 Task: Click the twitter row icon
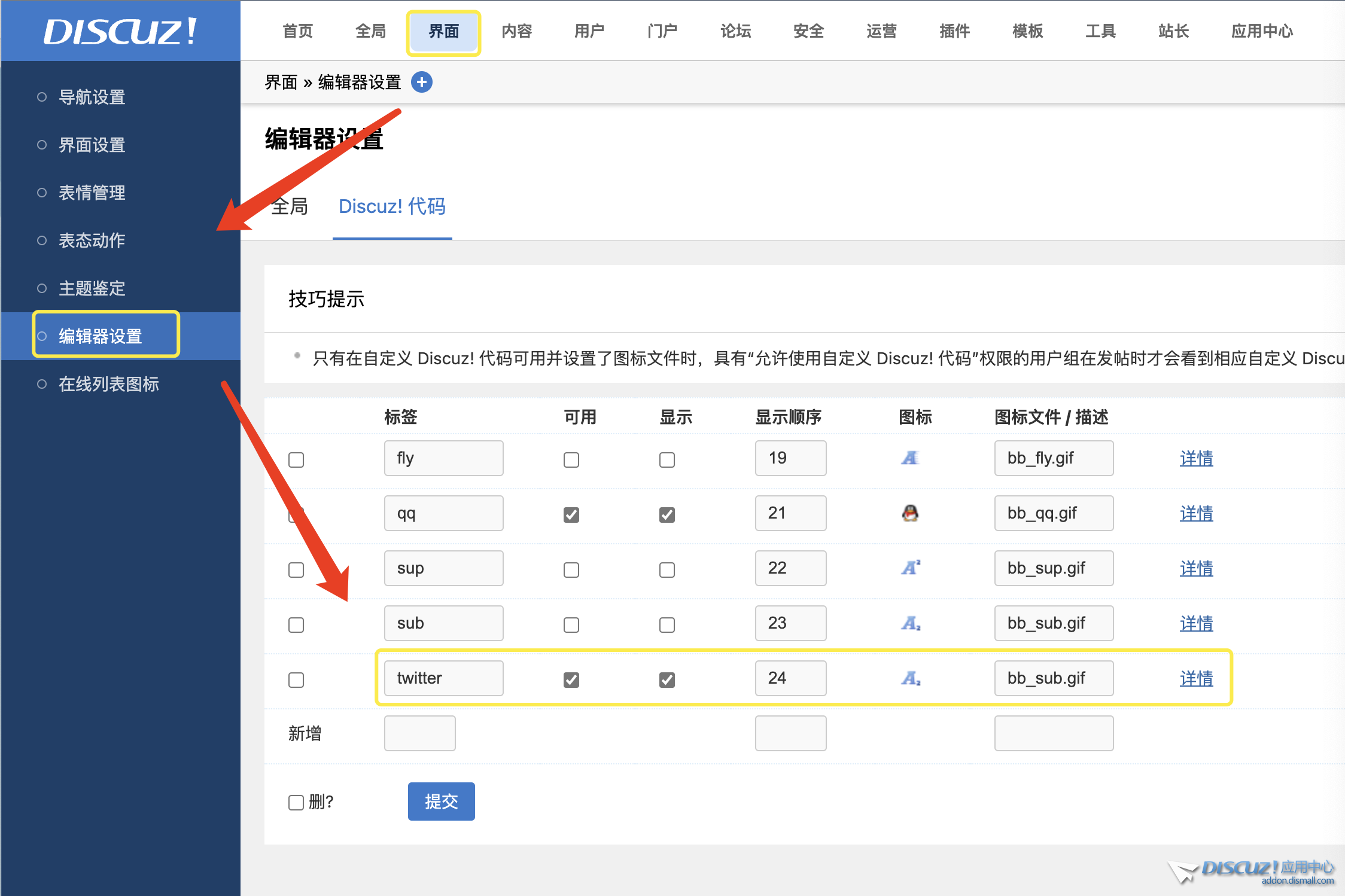(x=910, y=678)
